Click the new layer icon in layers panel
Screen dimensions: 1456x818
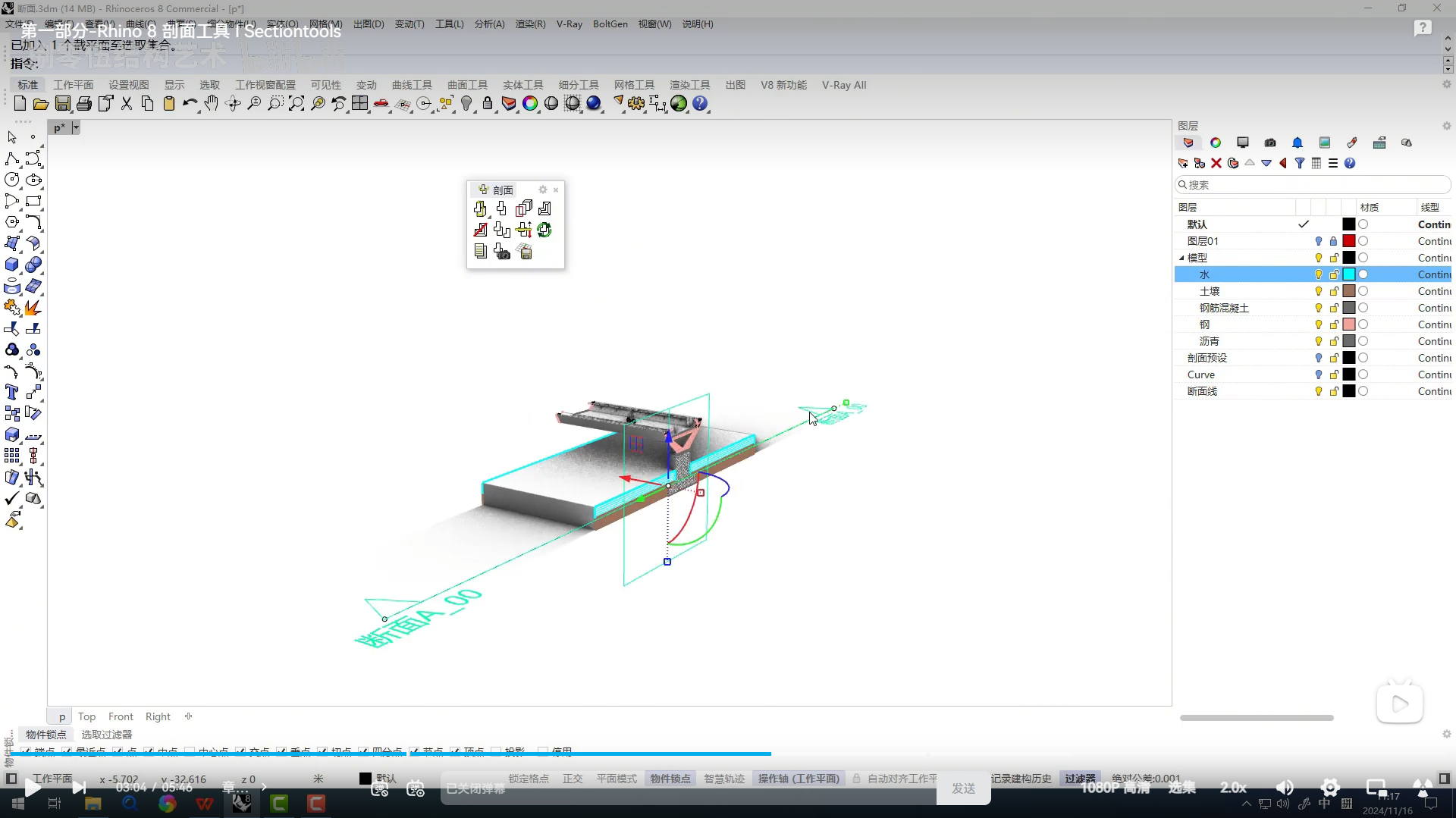[1183, 163]
